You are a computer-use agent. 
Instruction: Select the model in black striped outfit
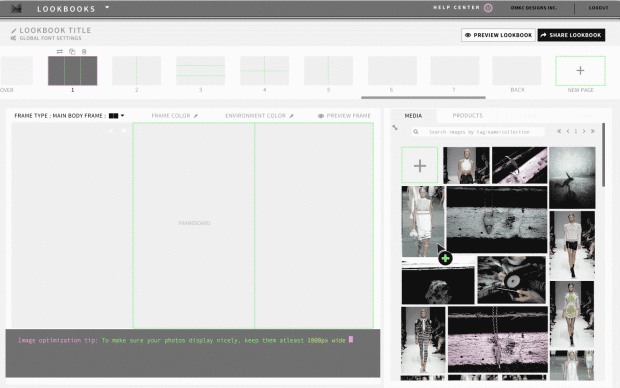tap(423, 340)
